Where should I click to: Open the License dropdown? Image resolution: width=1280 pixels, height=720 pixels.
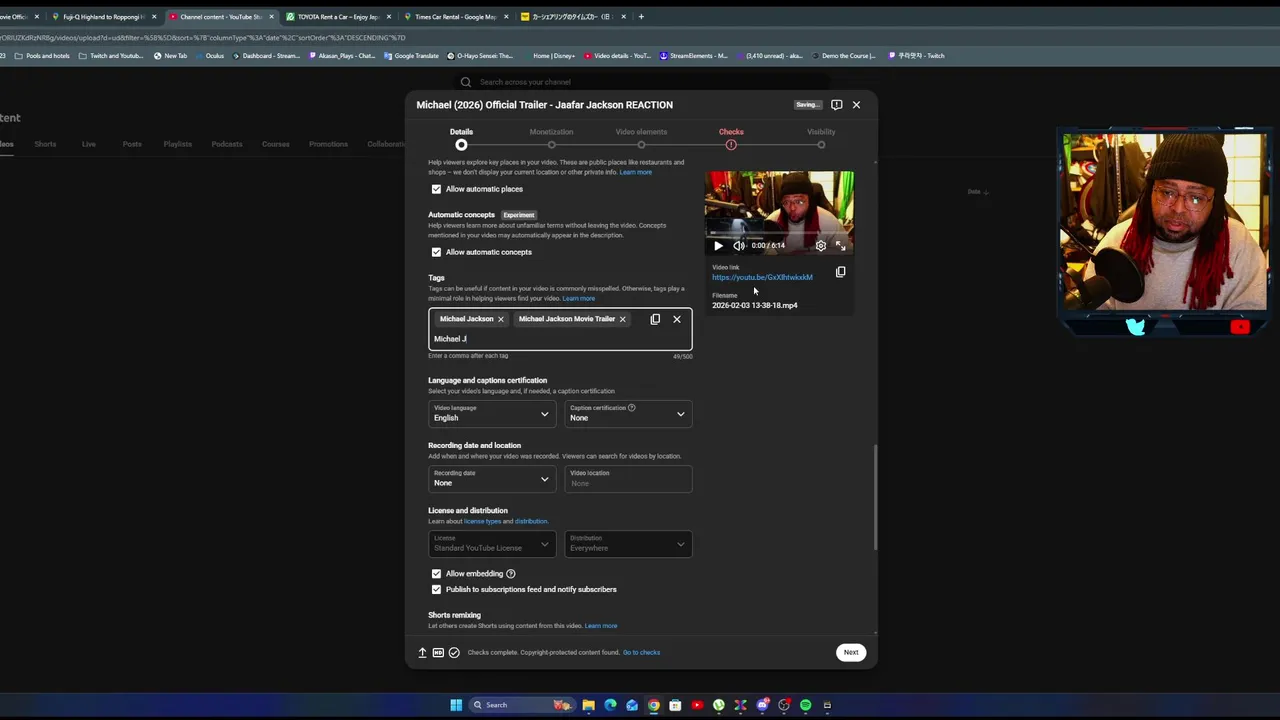(491, 544)
